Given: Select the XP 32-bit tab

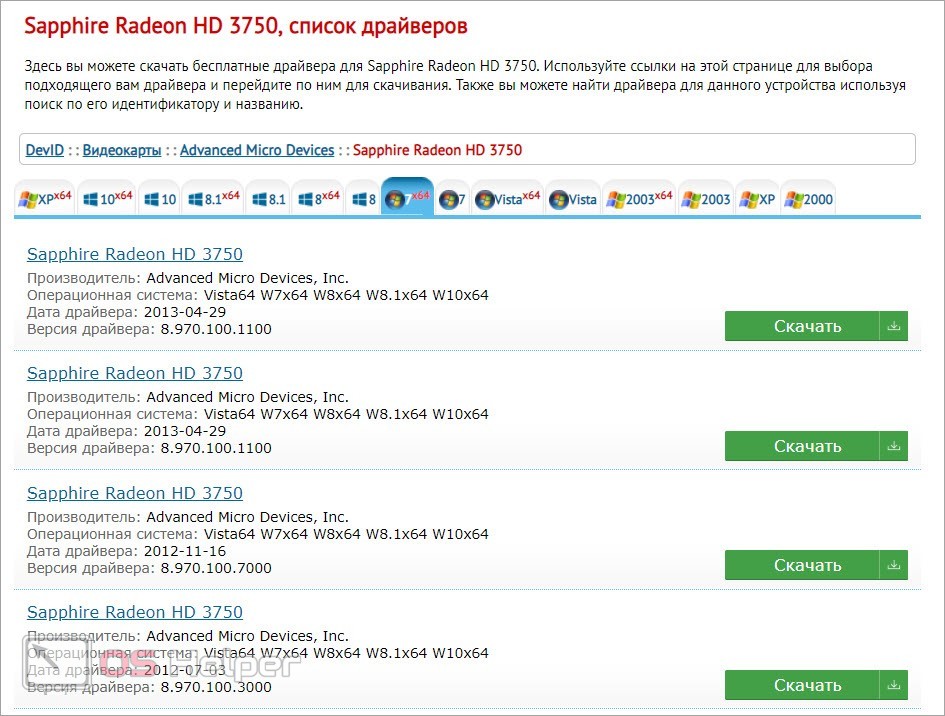Looking at the screenshot, I should (x=758, y=198).
